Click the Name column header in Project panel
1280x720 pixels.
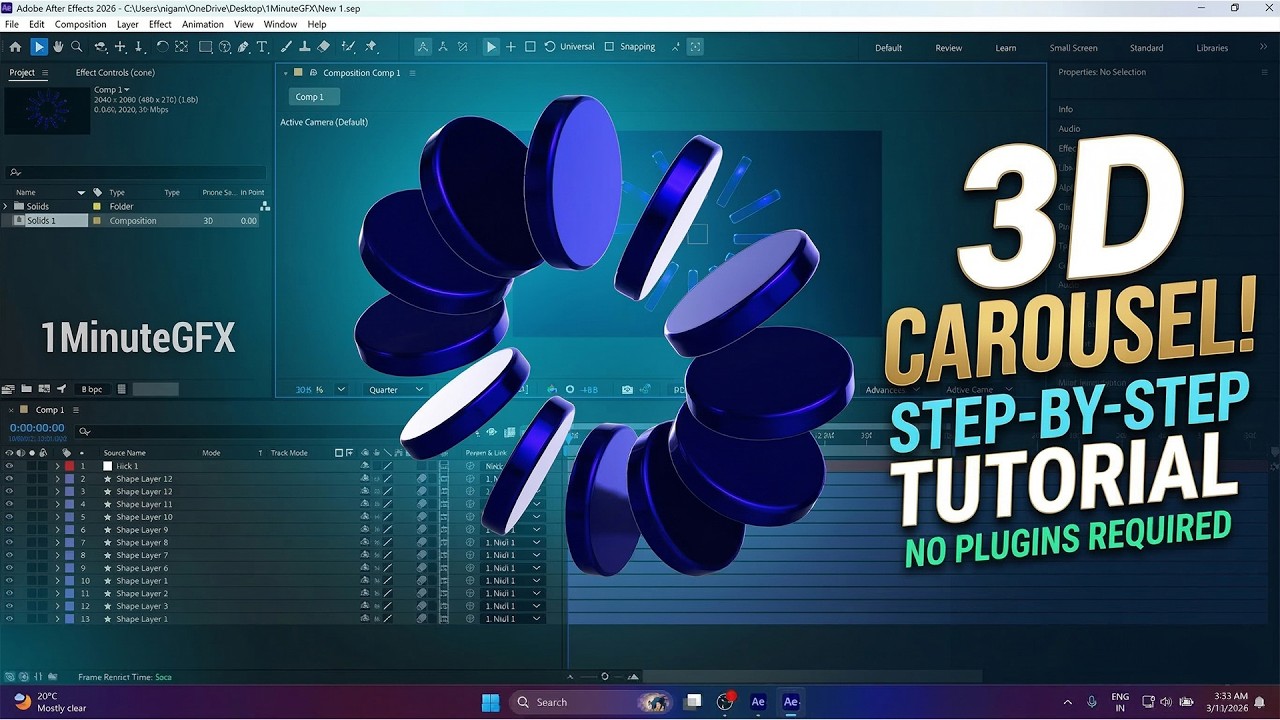point(26,192)
